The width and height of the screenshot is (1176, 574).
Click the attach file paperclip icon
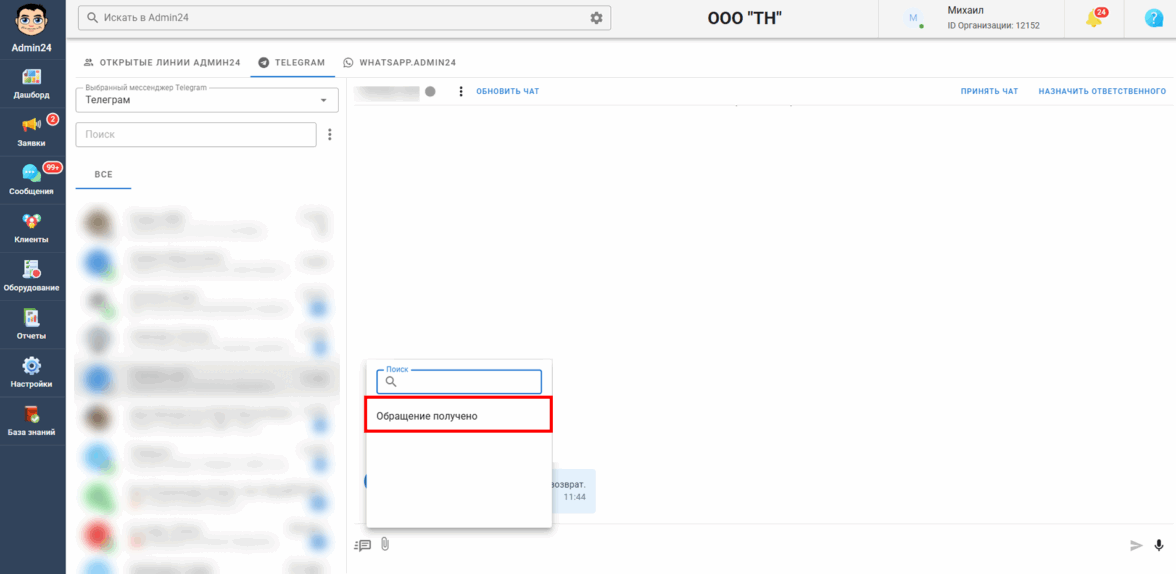coord(385,545)
